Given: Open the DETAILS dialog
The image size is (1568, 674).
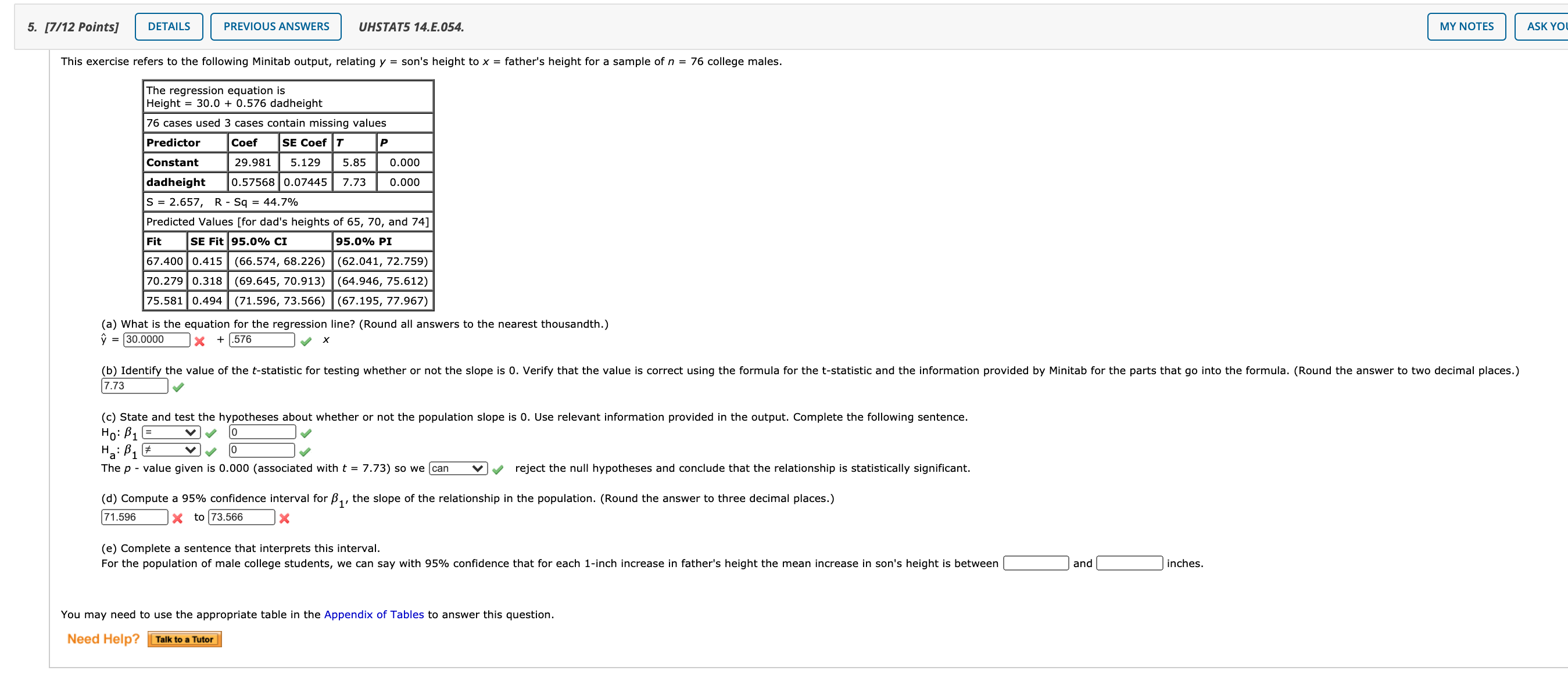Looking at the screenshot, I should pos(169,26).
